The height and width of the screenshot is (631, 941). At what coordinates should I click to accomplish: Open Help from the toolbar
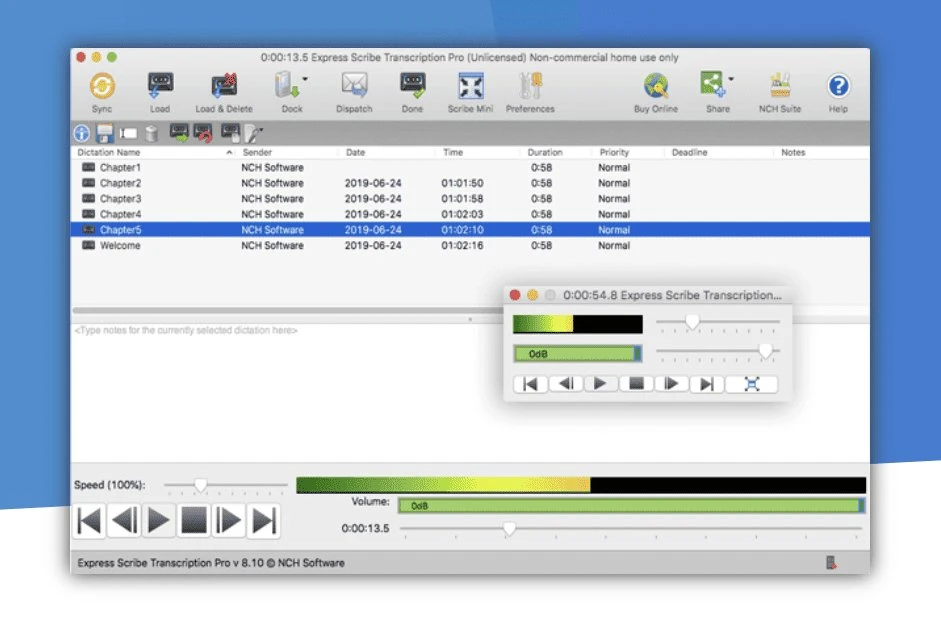click(837, 88)
